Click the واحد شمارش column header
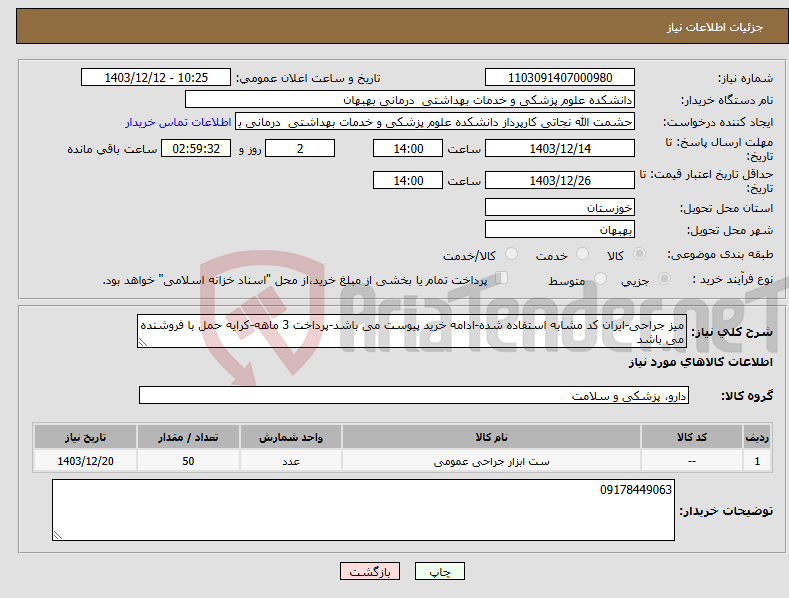789x598 pixels. [291, 437]
